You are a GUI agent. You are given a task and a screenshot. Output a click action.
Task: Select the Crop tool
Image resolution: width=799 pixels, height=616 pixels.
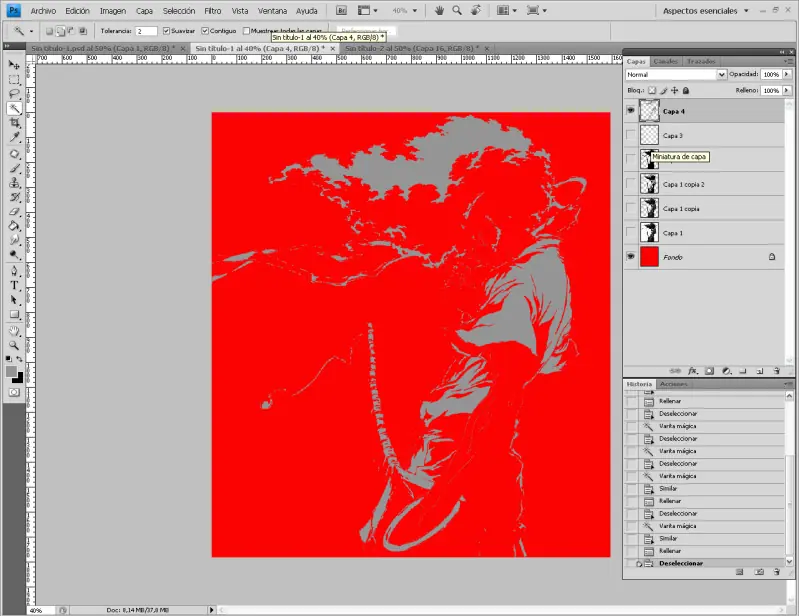coord(14,122)
